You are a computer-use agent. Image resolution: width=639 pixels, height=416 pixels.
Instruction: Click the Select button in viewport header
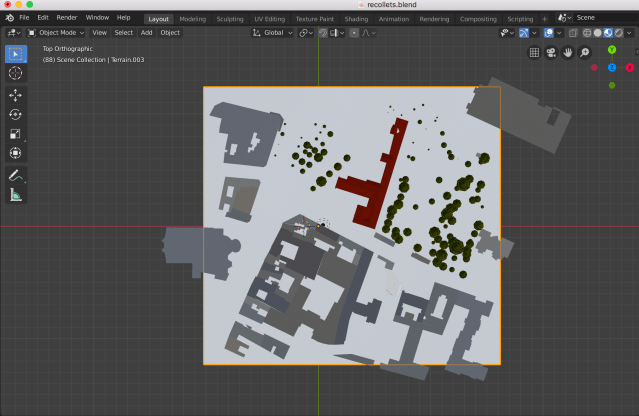point(123,32)
